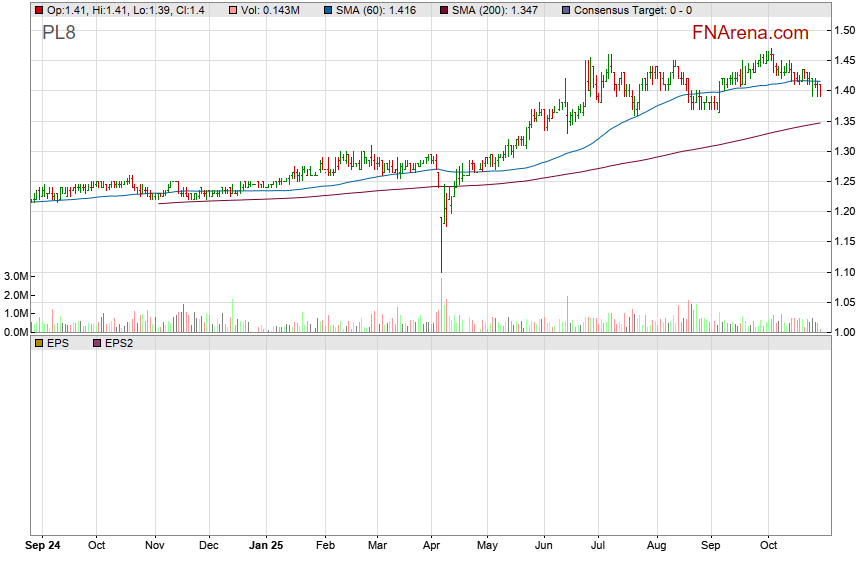
Task: Click the Apr month label on time axis
Action: (432, 546)
